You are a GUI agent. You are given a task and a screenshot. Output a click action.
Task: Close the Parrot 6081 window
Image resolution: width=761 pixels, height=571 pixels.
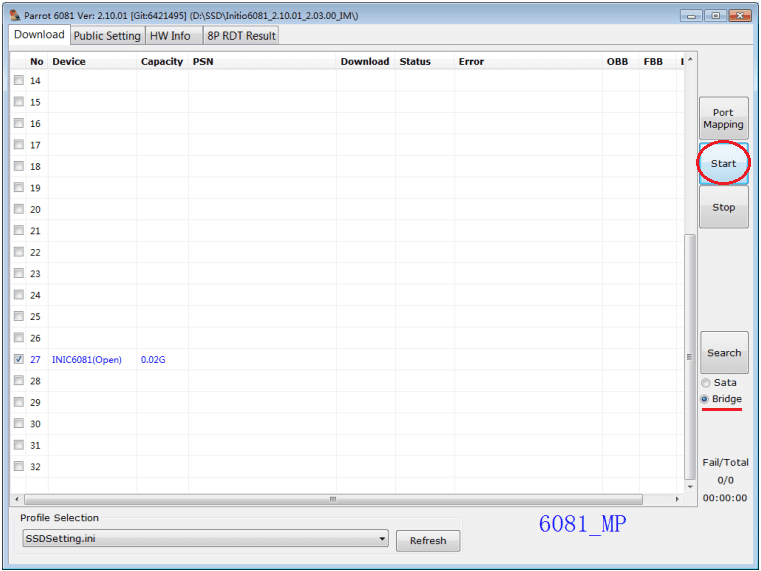coord(740,16)
